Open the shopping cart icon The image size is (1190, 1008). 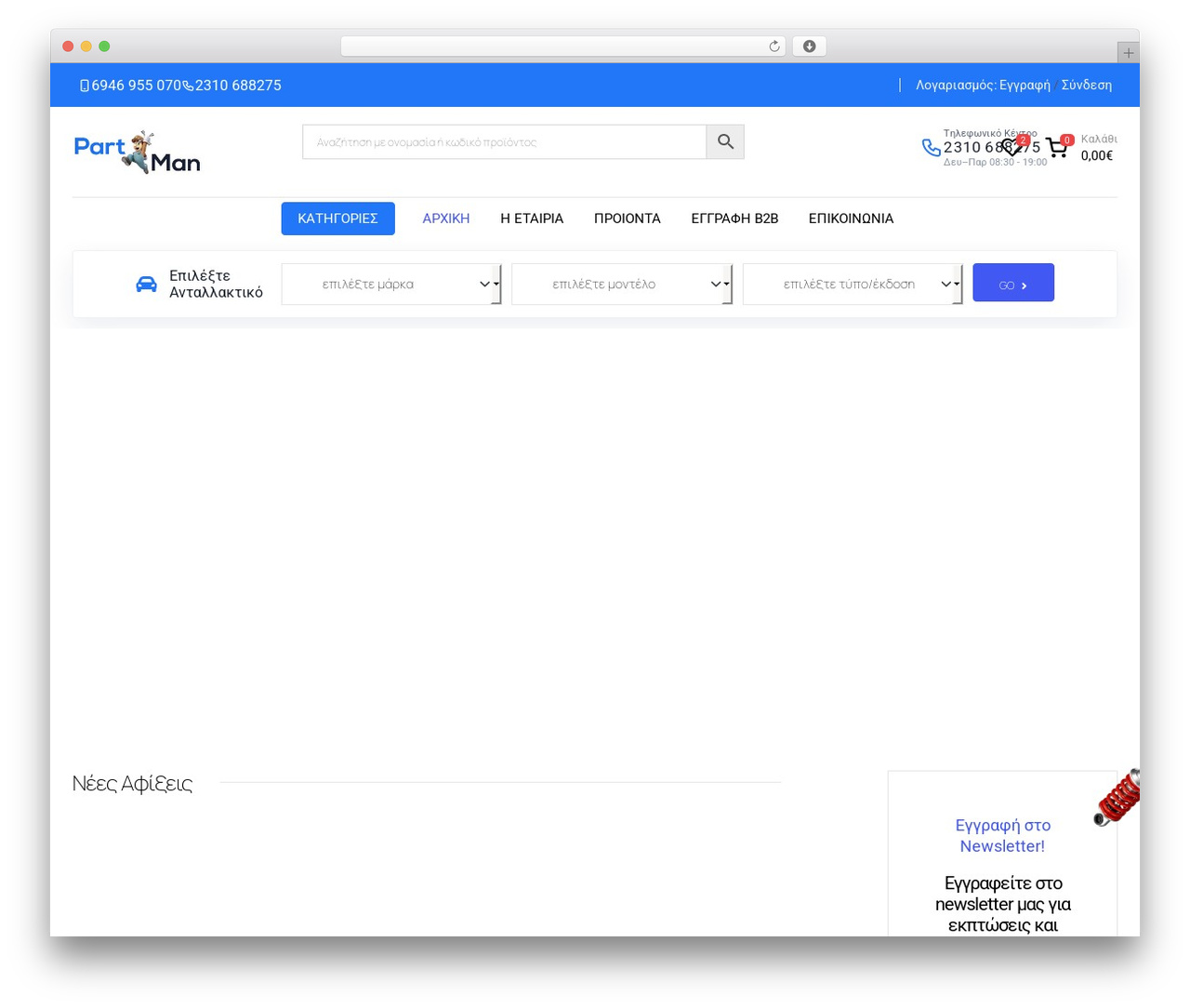[1057, 148]
